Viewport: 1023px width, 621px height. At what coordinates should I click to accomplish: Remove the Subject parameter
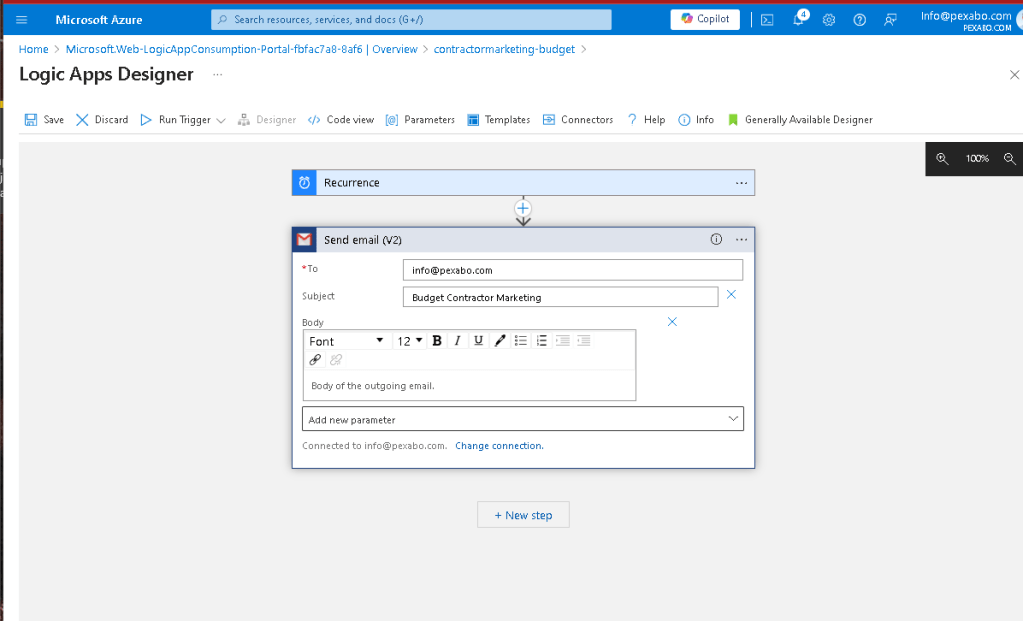click(x=731, y=295)
